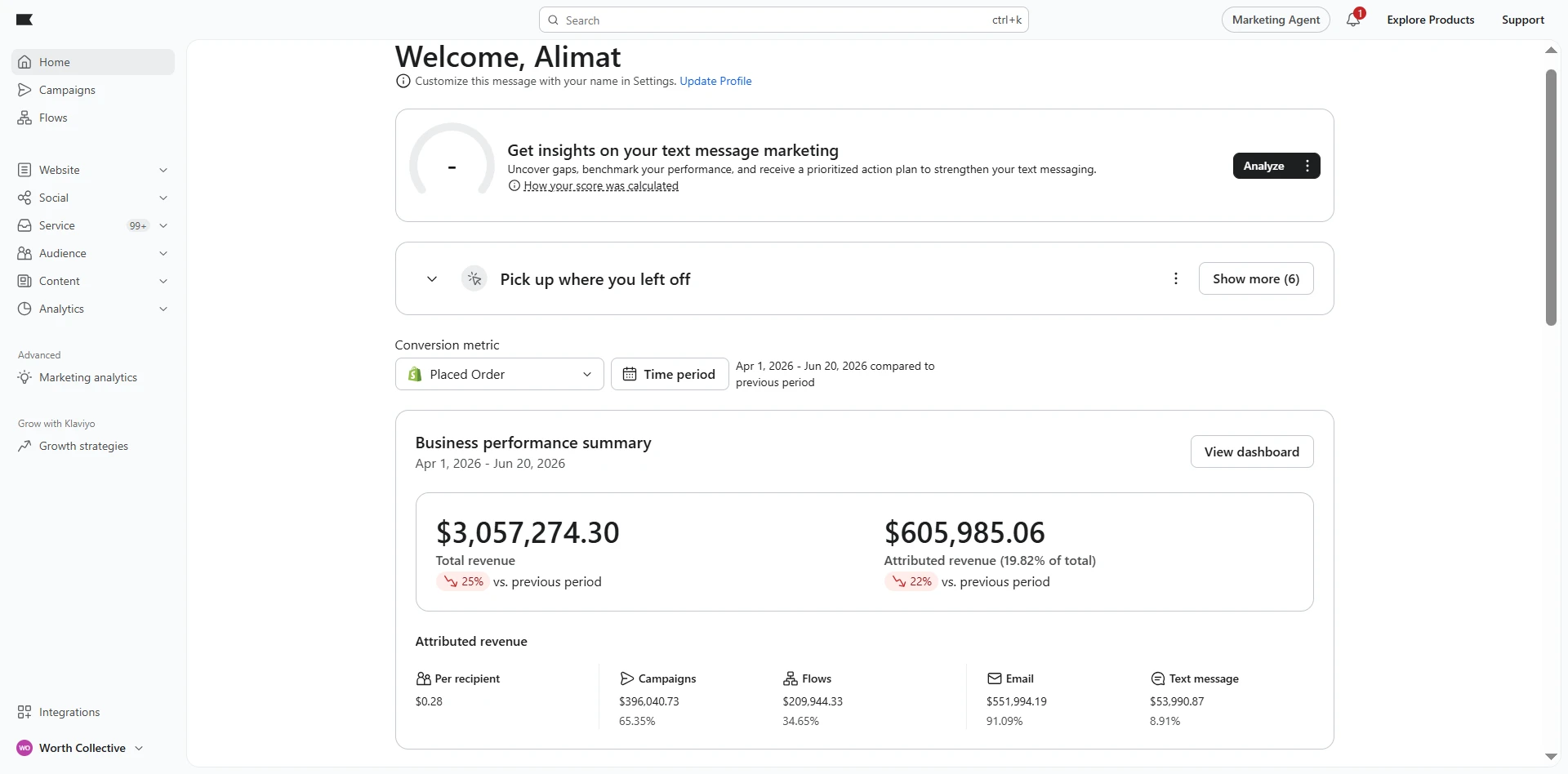Expand the Analytics menu chevron
The image size is (1568, 774).
(x=163, y=309)
